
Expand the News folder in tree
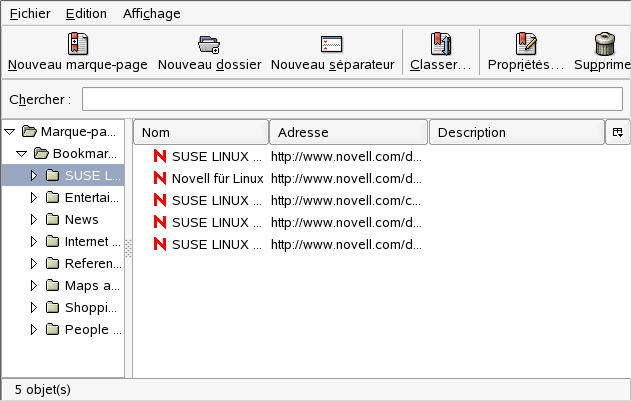(33, 219)
